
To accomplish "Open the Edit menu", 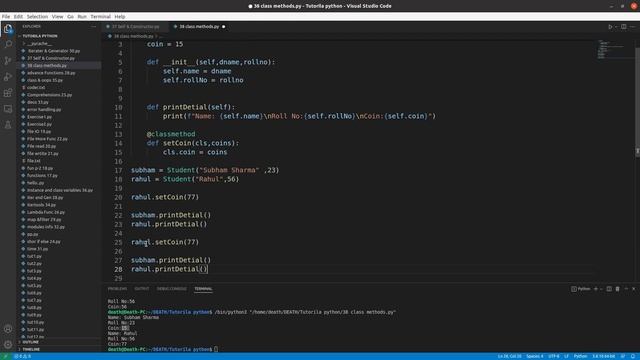I will [x=18, y=17].
